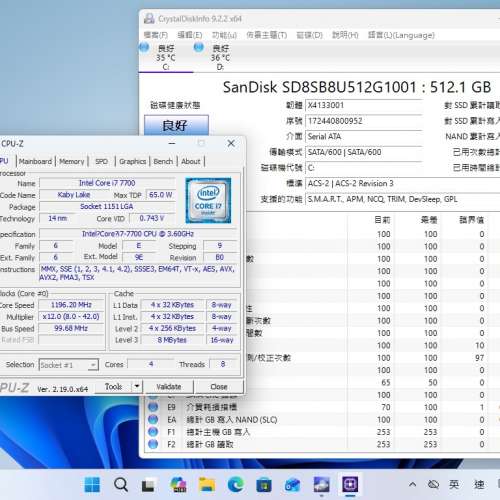This screenshot has height=500, width=500.
Task: Click the CrystalDiskInfo title bar app icon
Action: coord(149,19)
